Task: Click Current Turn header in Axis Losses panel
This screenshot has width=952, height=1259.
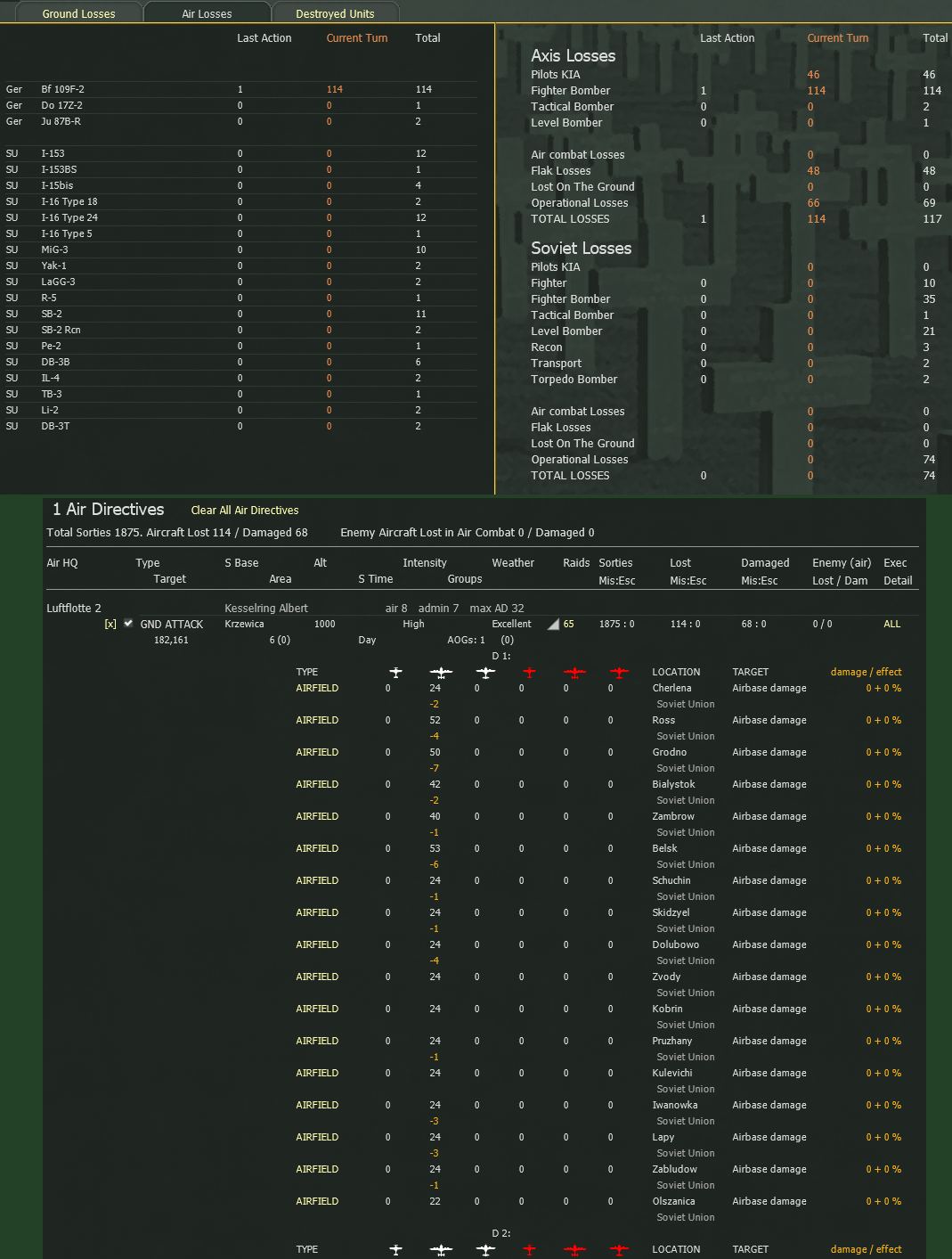Action: tap(838, 38)
